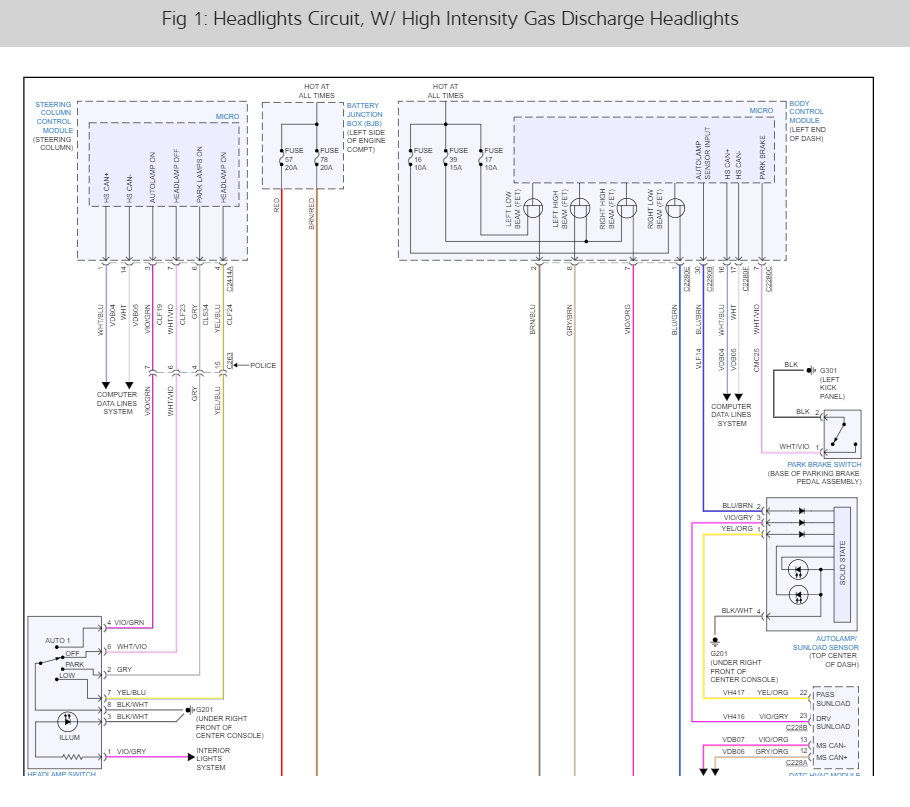
Task: Click the MS CAN- terminal label
Action: tap(831, 746)
